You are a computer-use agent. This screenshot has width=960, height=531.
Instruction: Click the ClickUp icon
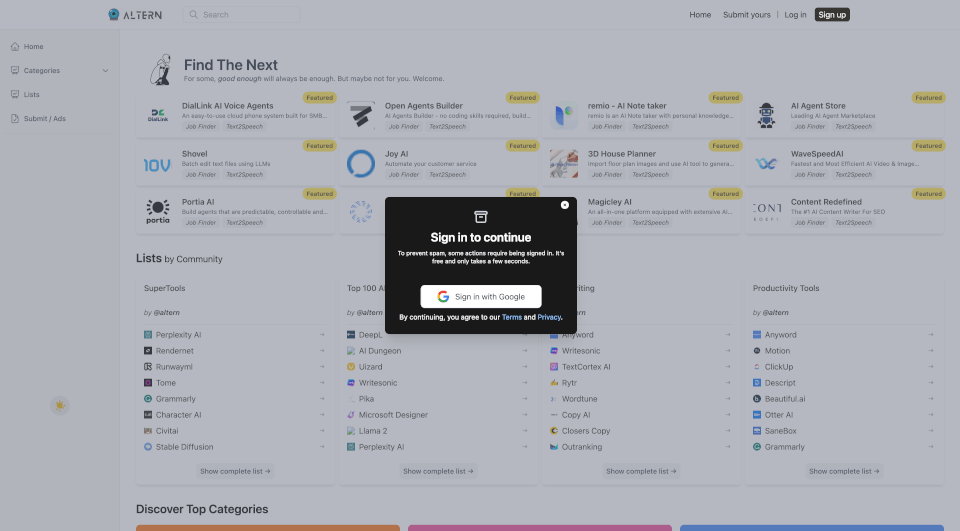(757, 367)
